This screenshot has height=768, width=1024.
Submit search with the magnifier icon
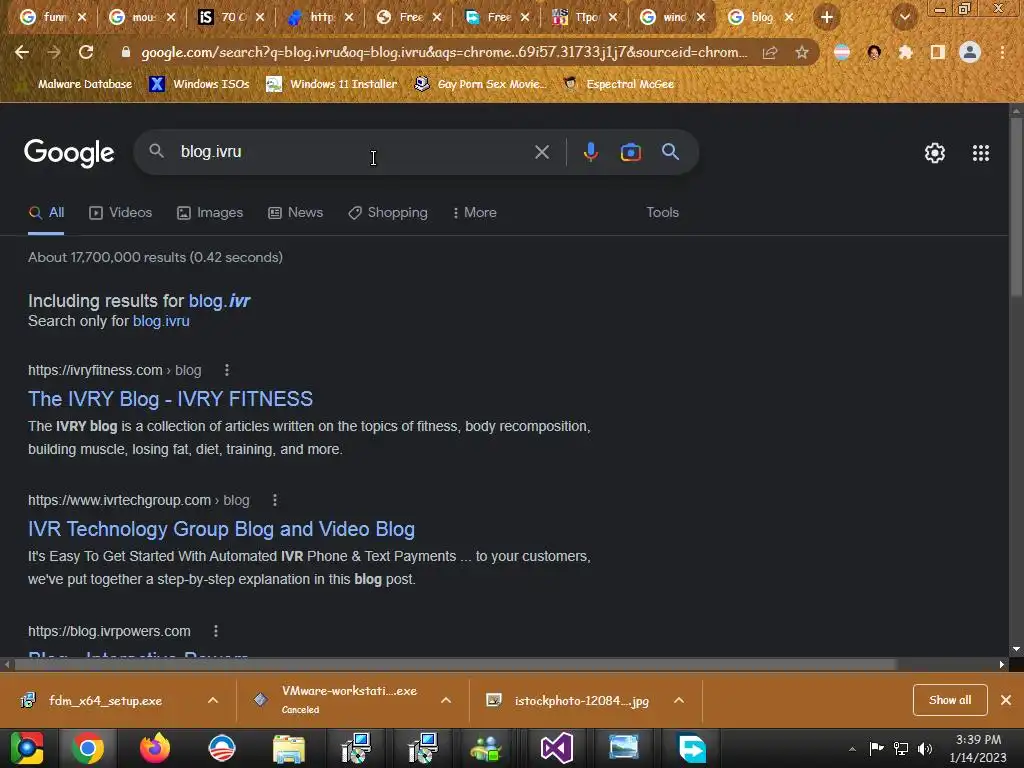tap(671, 152)
